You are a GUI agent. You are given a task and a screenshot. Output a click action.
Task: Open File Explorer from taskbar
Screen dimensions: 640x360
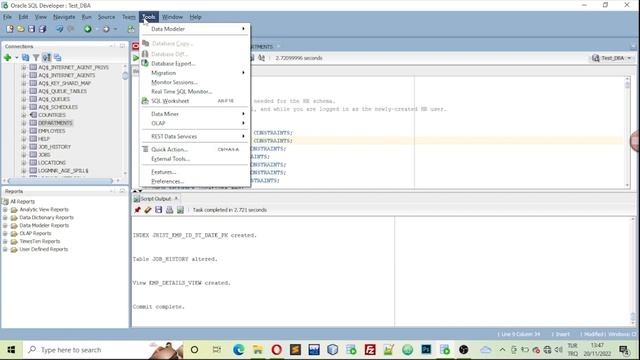point(258,350)
